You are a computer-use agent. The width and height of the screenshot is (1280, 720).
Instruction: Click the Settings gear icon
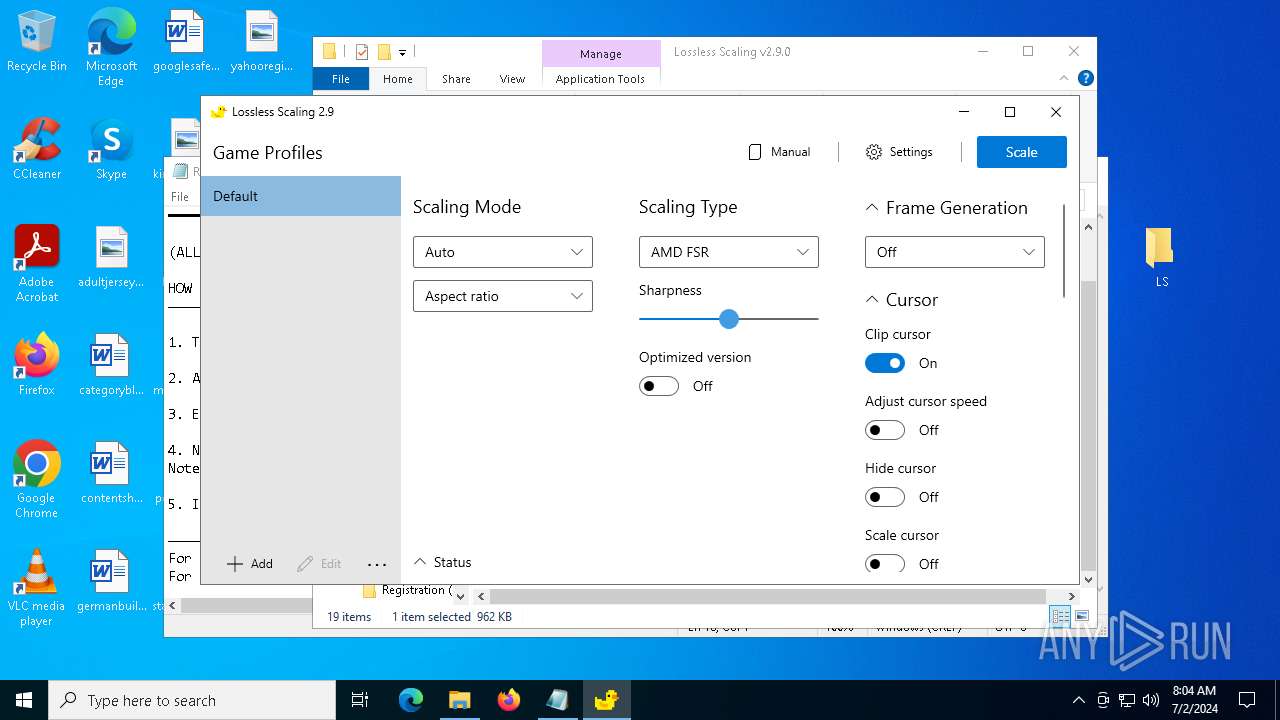point(874,152)
